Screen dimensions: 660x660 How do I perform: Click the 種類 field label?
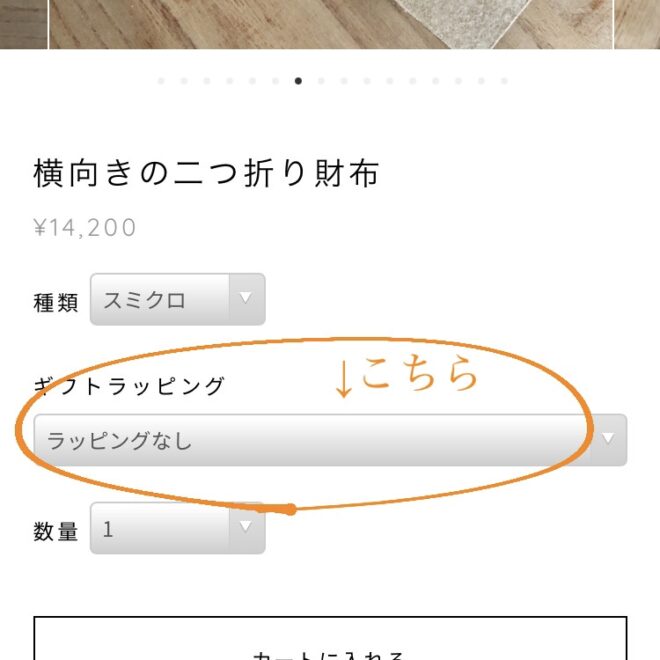click(56, 304)
